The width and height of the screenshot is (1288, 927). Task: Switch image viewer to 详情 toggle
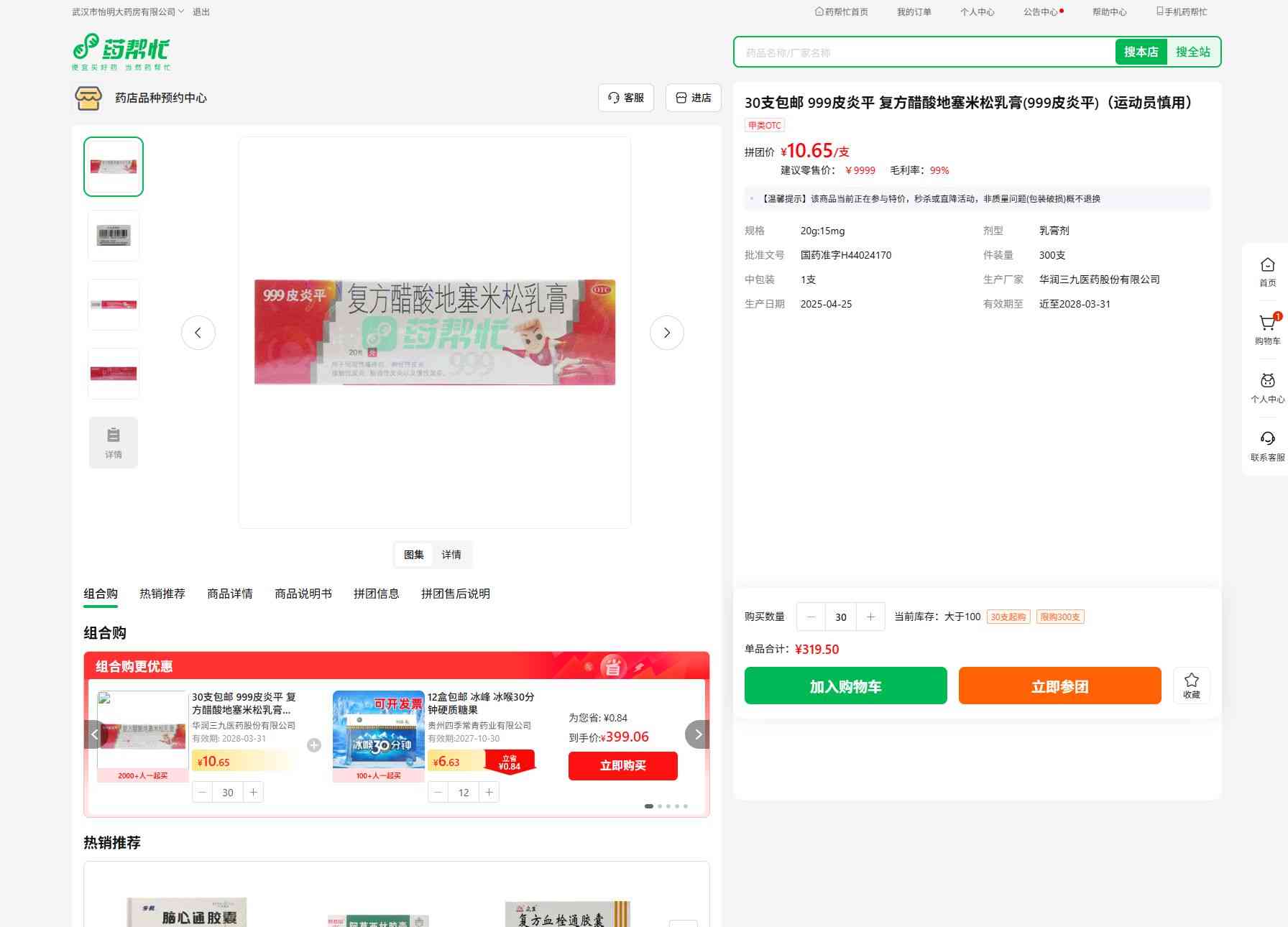coord(451,555)
